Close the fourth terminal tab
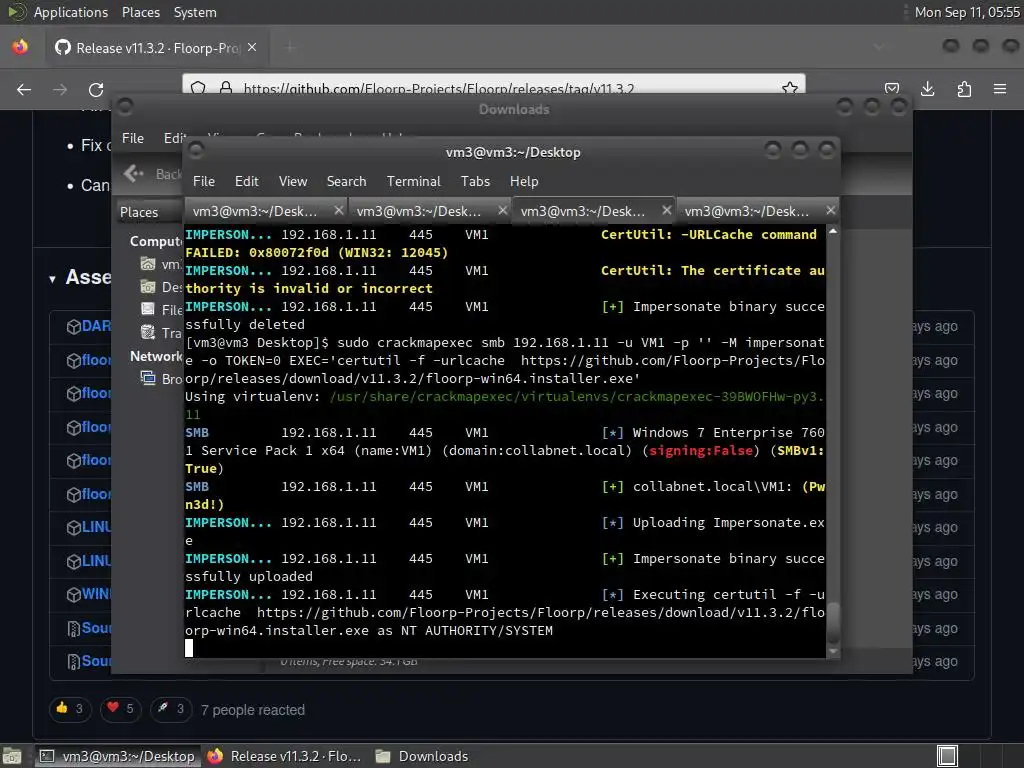 830,210
